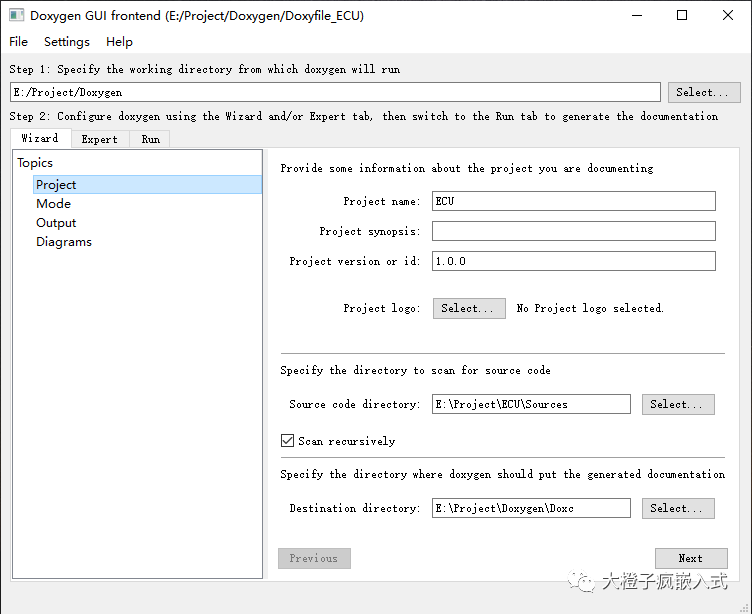The image size is (752, 614).
Task: Switch to the Run tab
Action: coord(150,139)
